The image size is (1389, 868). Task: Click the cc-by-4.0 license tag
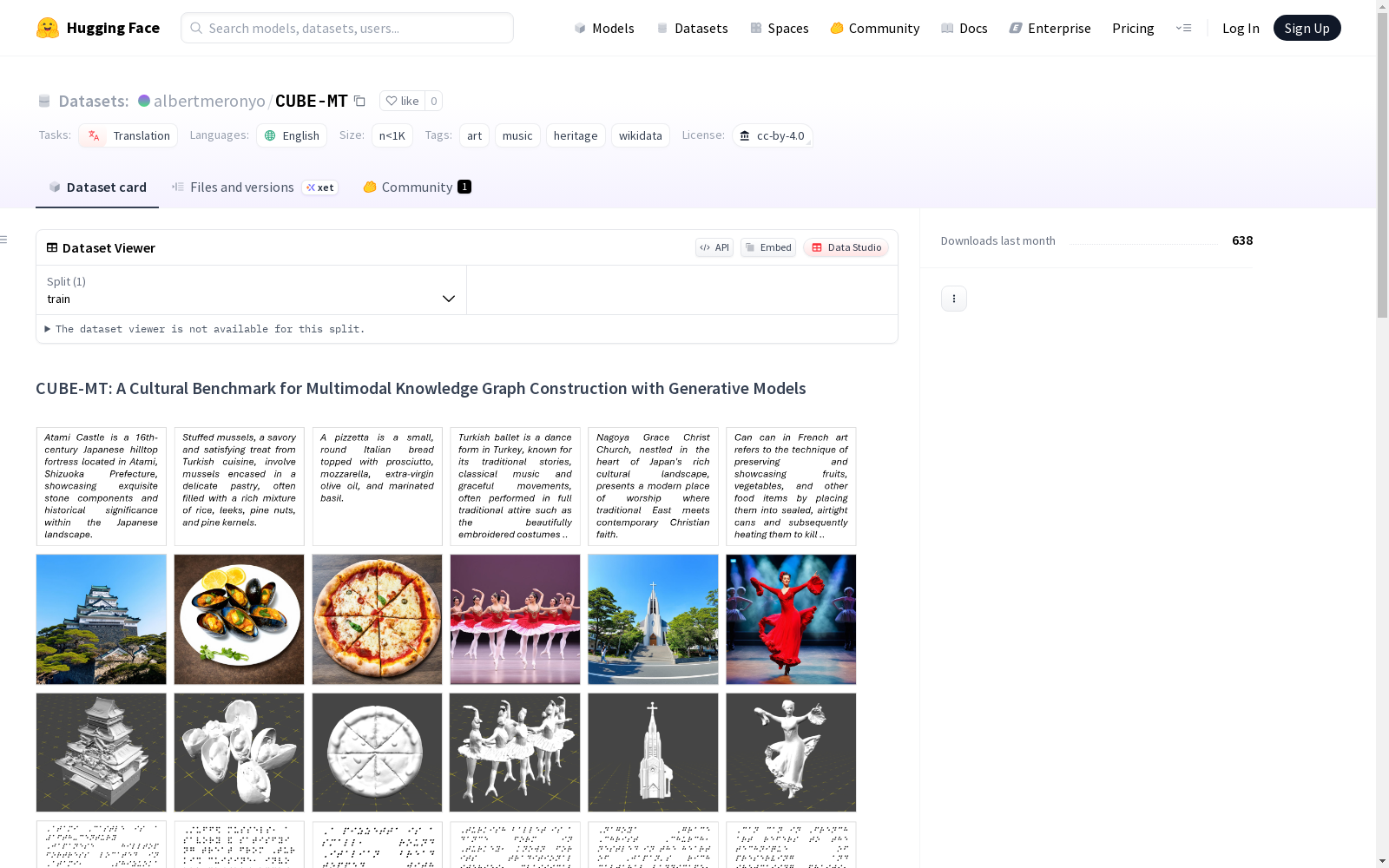click(x=773, y=135)
